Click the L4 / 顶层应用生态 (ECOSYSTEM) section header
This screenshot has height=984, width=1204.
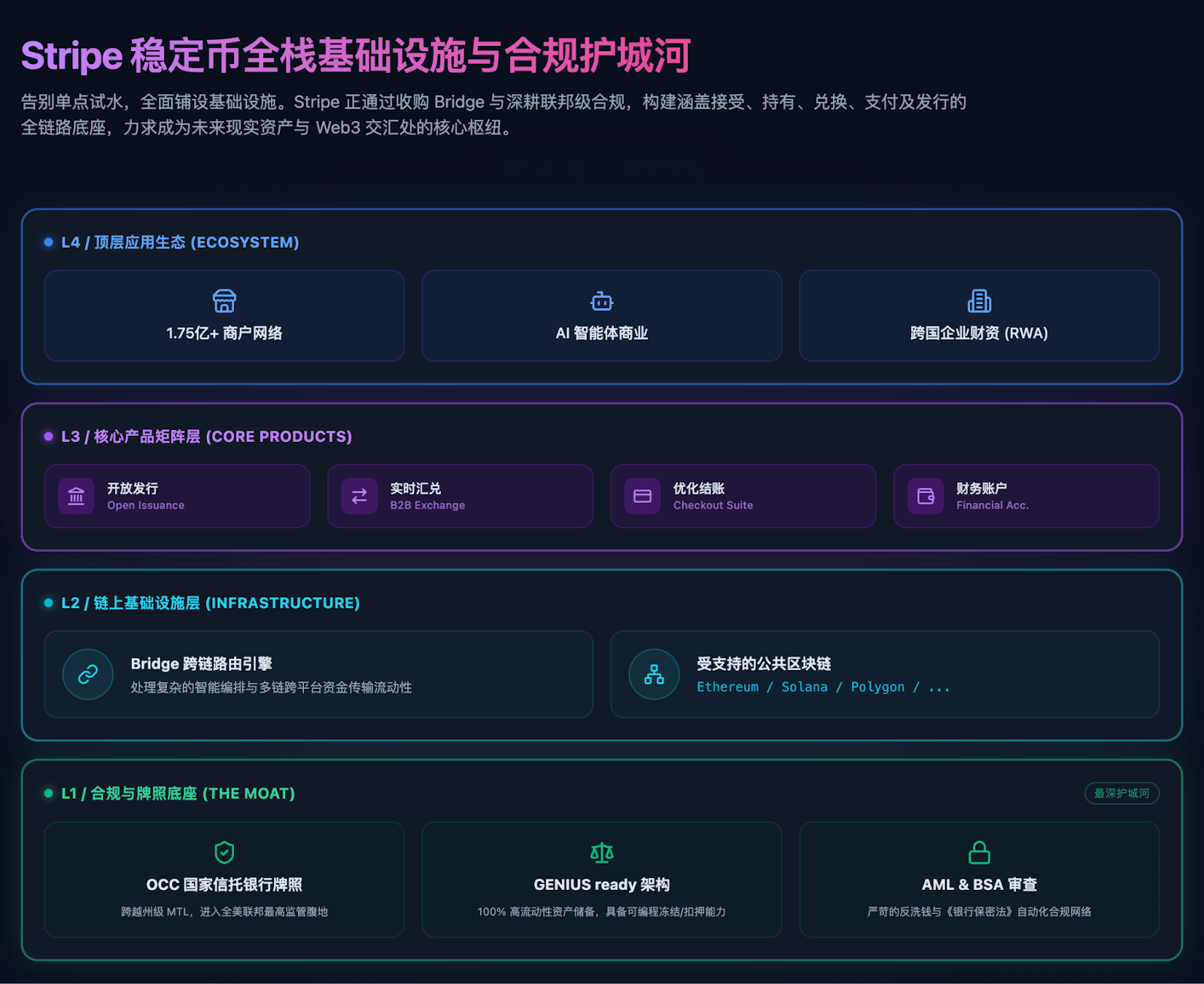180,242
